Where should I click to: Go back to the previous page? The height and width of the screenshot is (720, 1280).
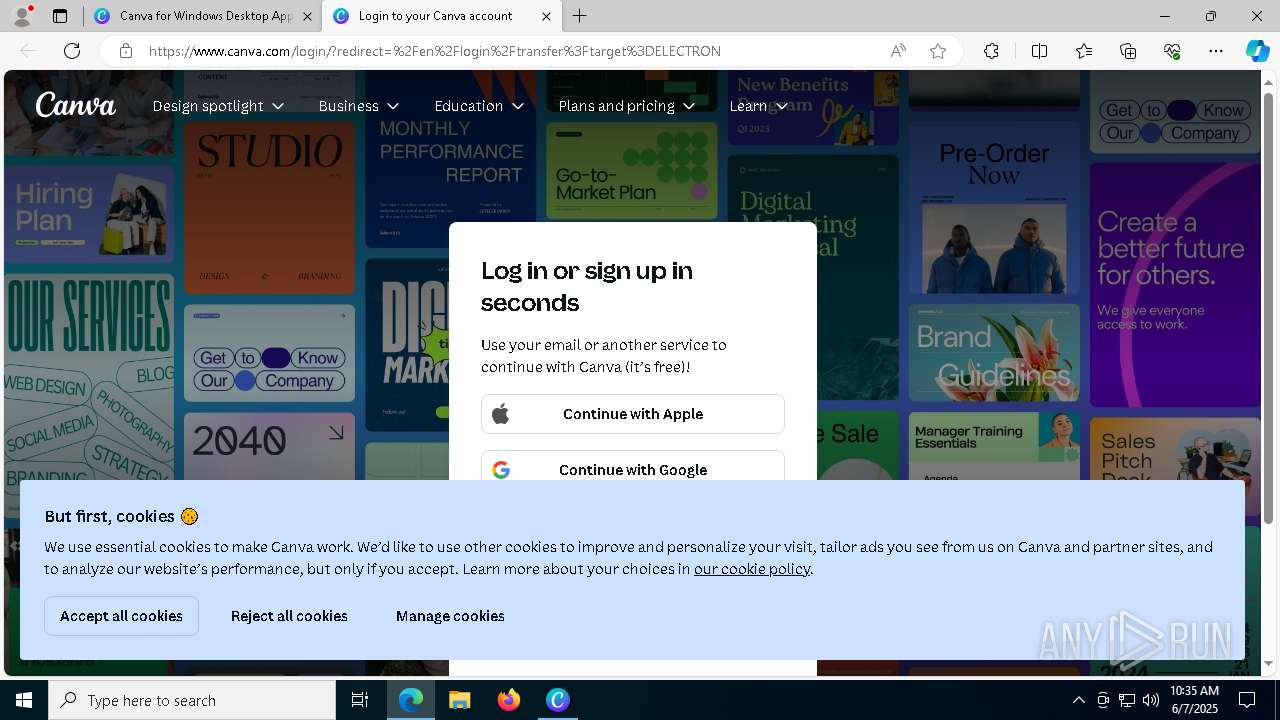[x=28, y=51]
